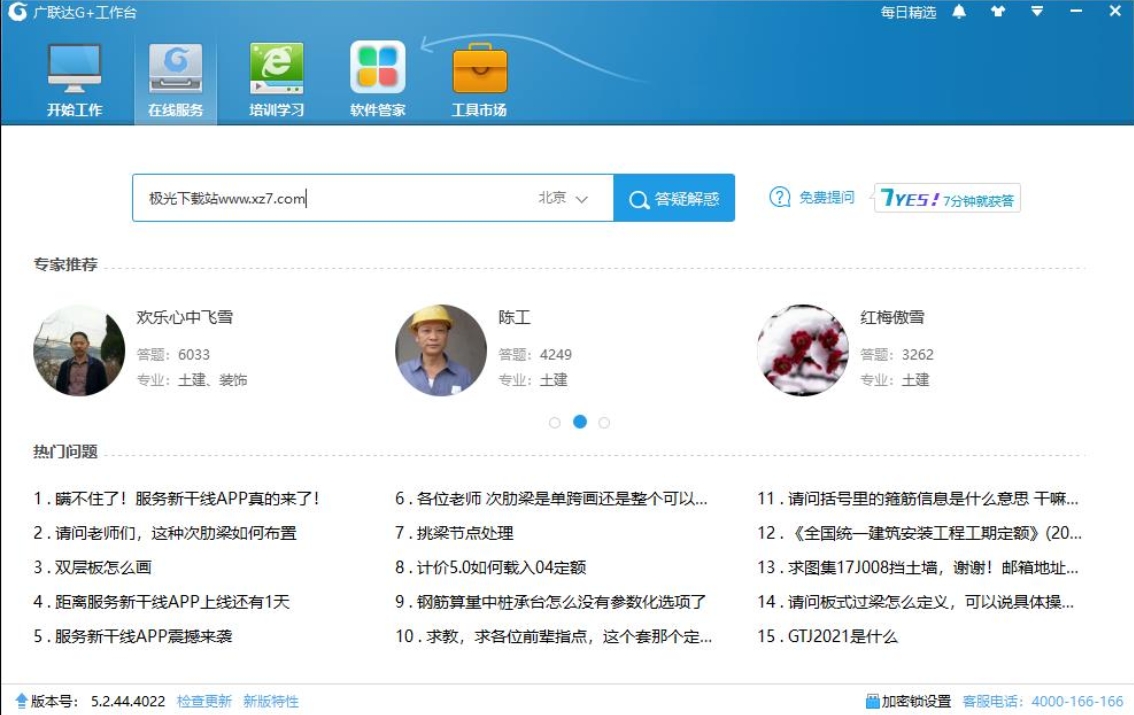Click the 答题：6033 count

[x=174, y=354]
